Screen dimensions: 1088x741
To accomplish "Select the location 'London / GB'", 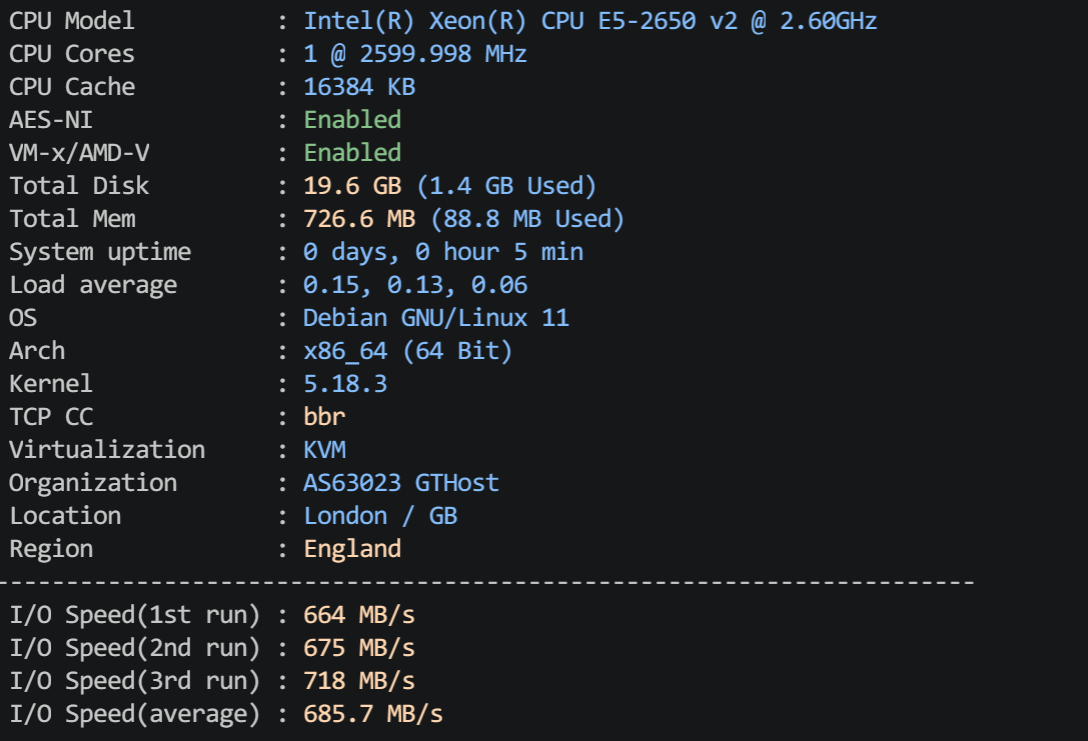I will (380, 516).
